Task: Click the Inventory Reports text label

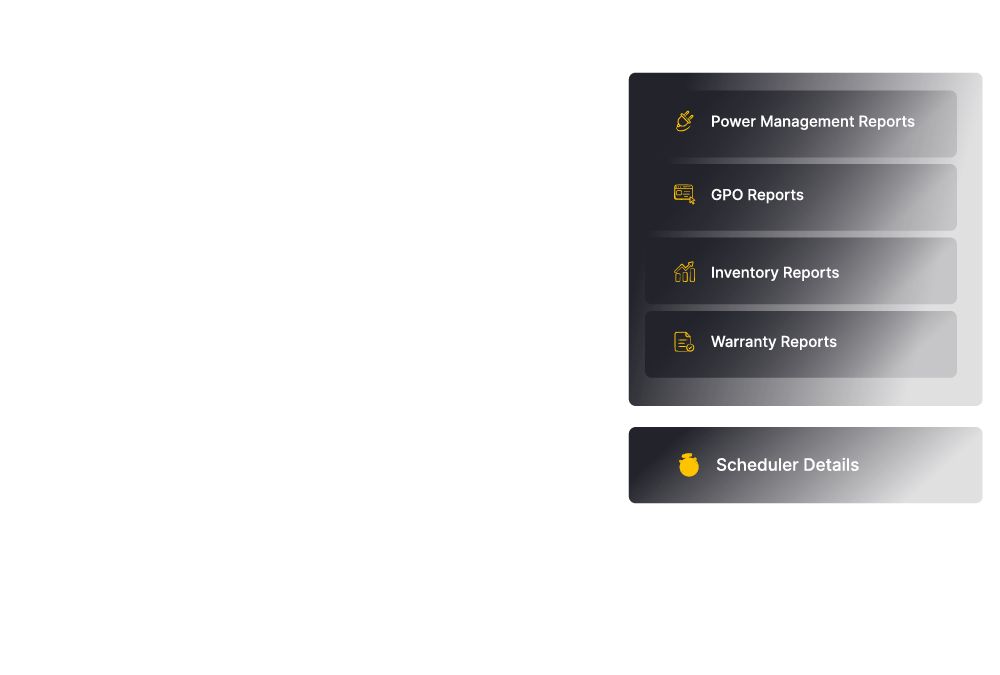Action: pyautogui.click(x=775, y=272)
